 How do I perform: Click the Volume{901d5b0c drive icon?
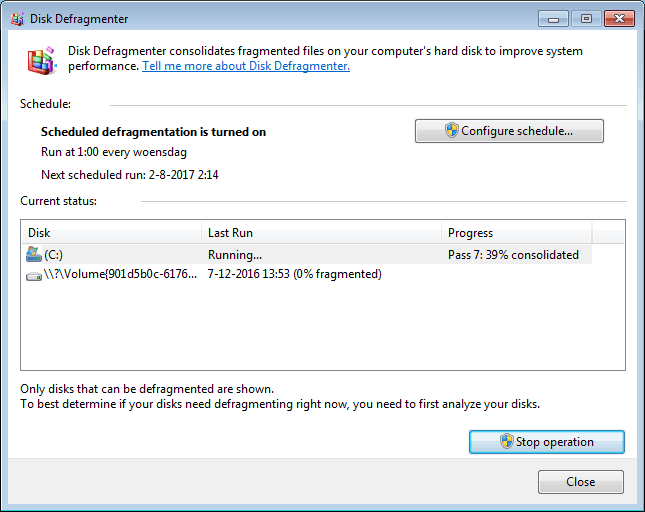34,276
